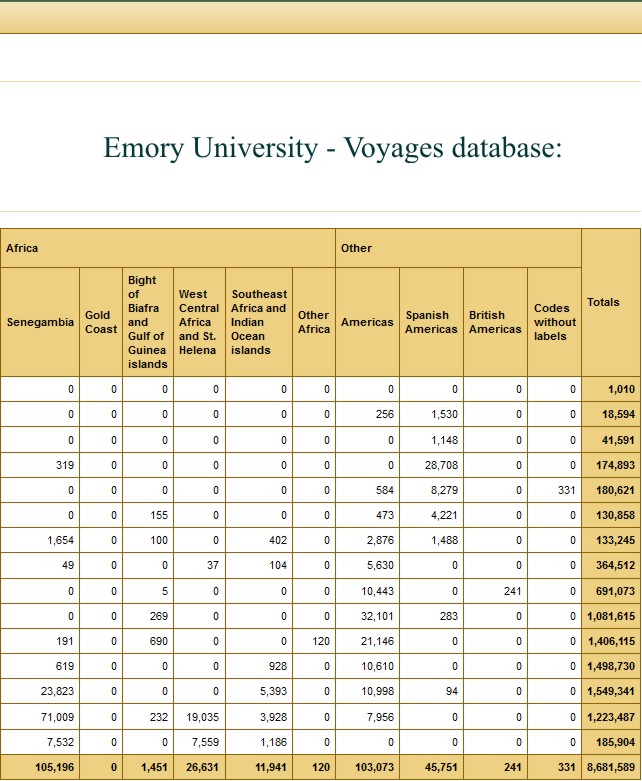The height and width of the screenshot is (781, 642).
Task: Click the grand total cell 8,681,589
Action: point(612,768)
